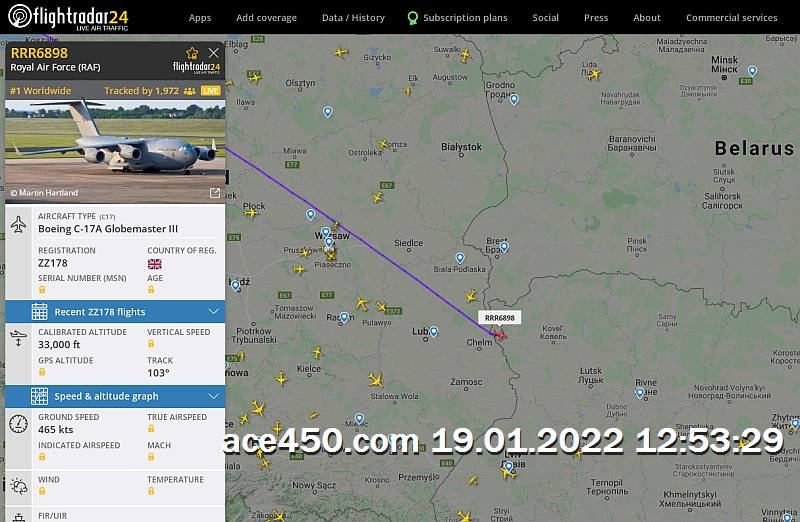This screenshot has height=522, width=800.
Task: Click the lock icon under Vertical Speed
Action: 151,344
